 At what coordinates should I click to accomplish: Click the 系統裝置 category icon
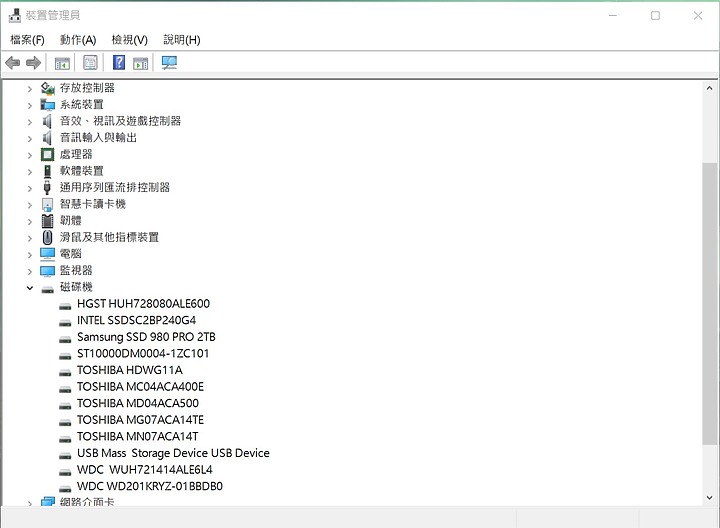[47, 105]
